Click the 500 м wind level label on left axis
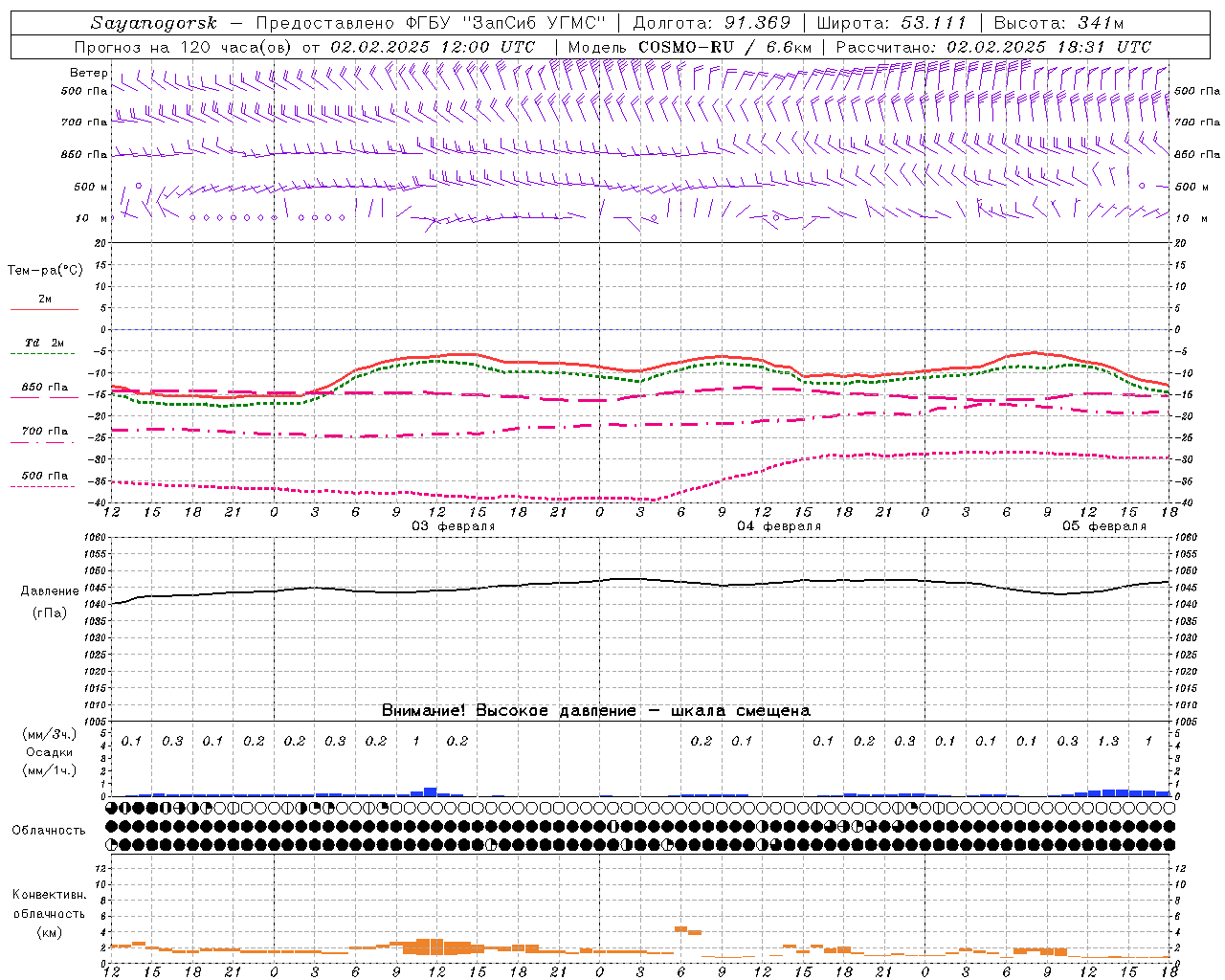The height and width of the screenshot is (980, 1225). [92, 187]
